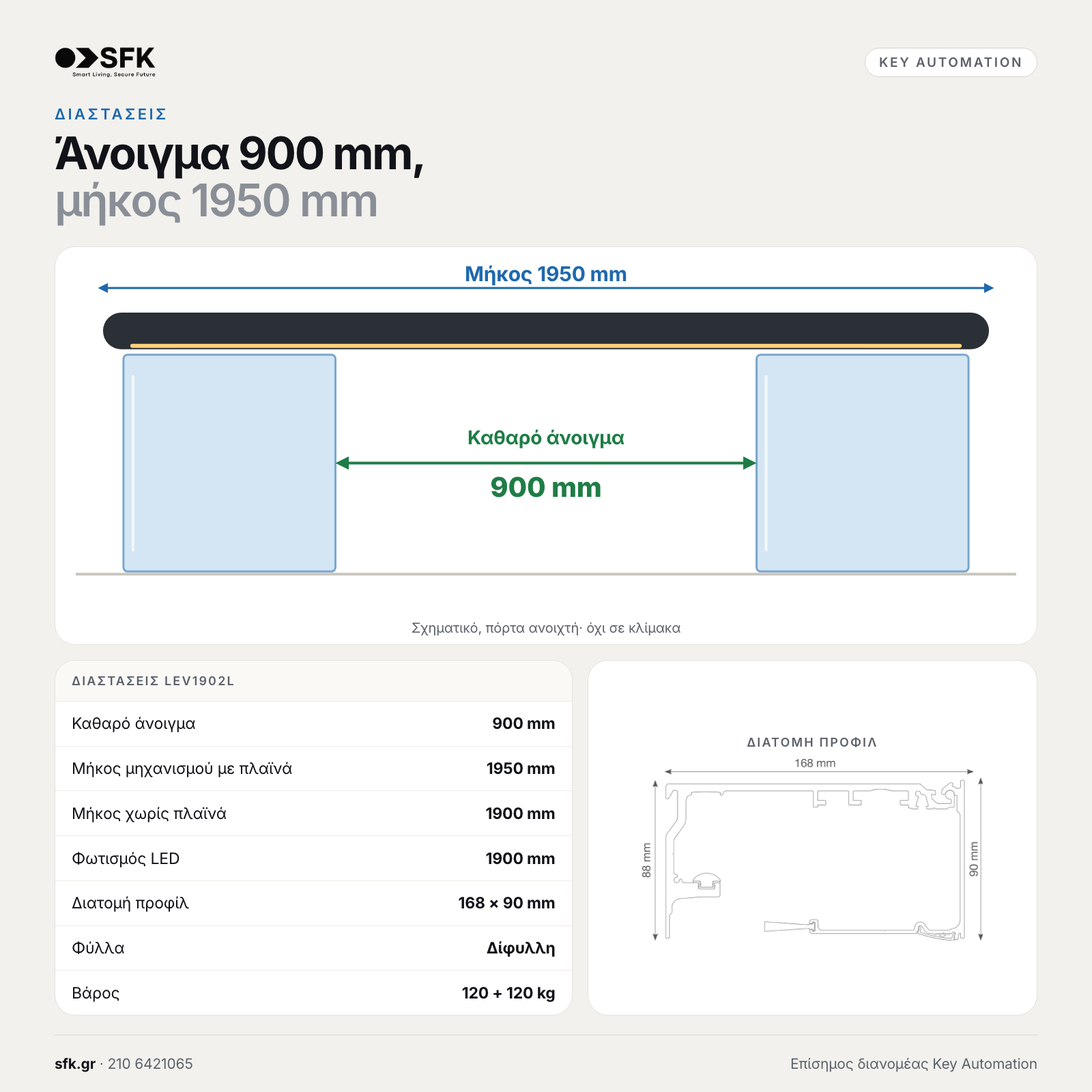
Task: Click the KEY AUTOMATION badge
Action: (x=951, y=62)
